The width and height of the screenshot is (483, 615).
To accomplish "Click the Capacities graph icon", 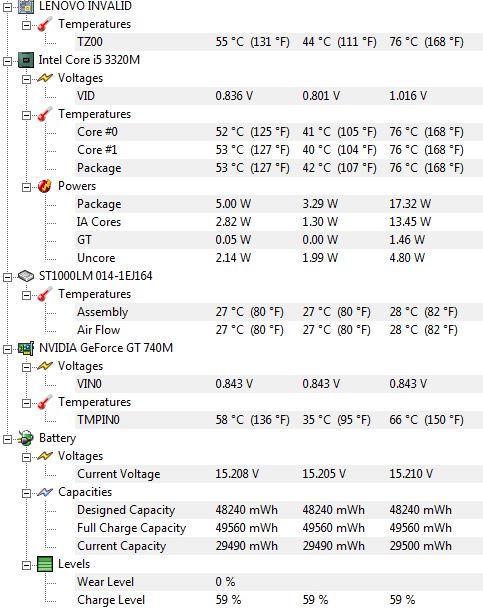I will click(45, 492).
